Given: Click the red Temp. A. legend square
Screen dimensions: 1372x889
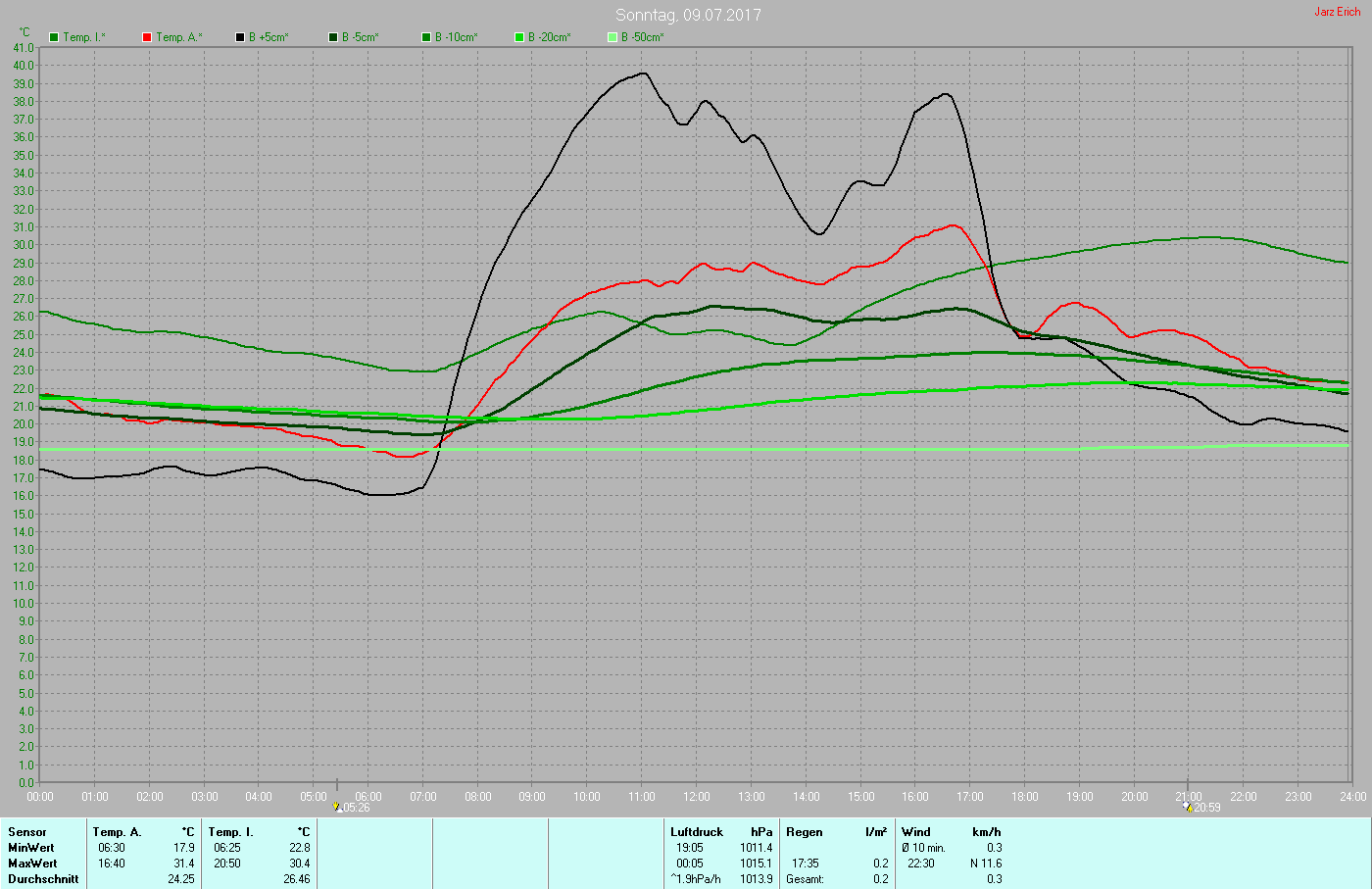Looking at the screenshot, I should (147, 37).
